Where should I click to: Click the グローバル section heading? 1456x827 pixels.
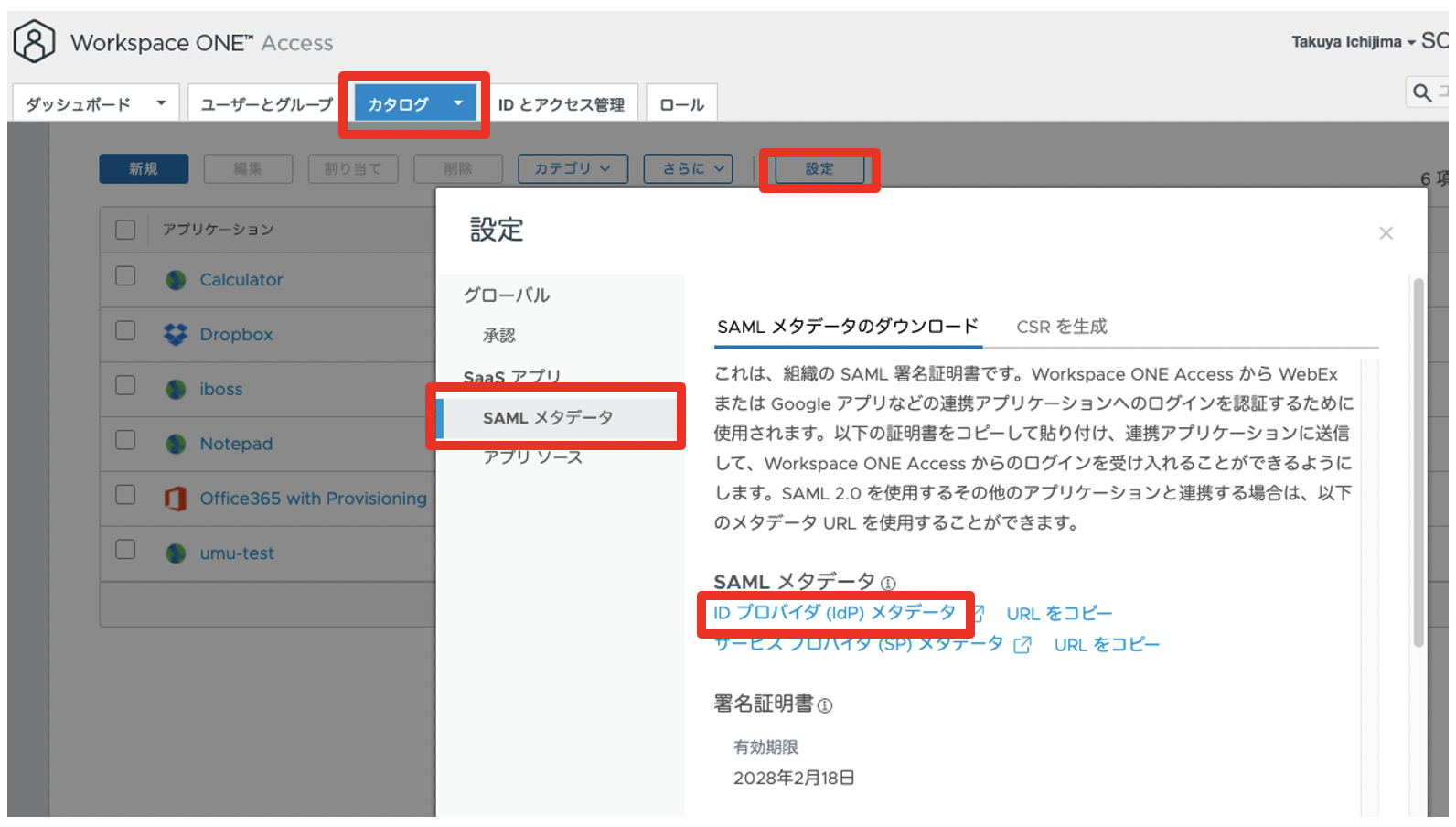[x=507, y=295]
